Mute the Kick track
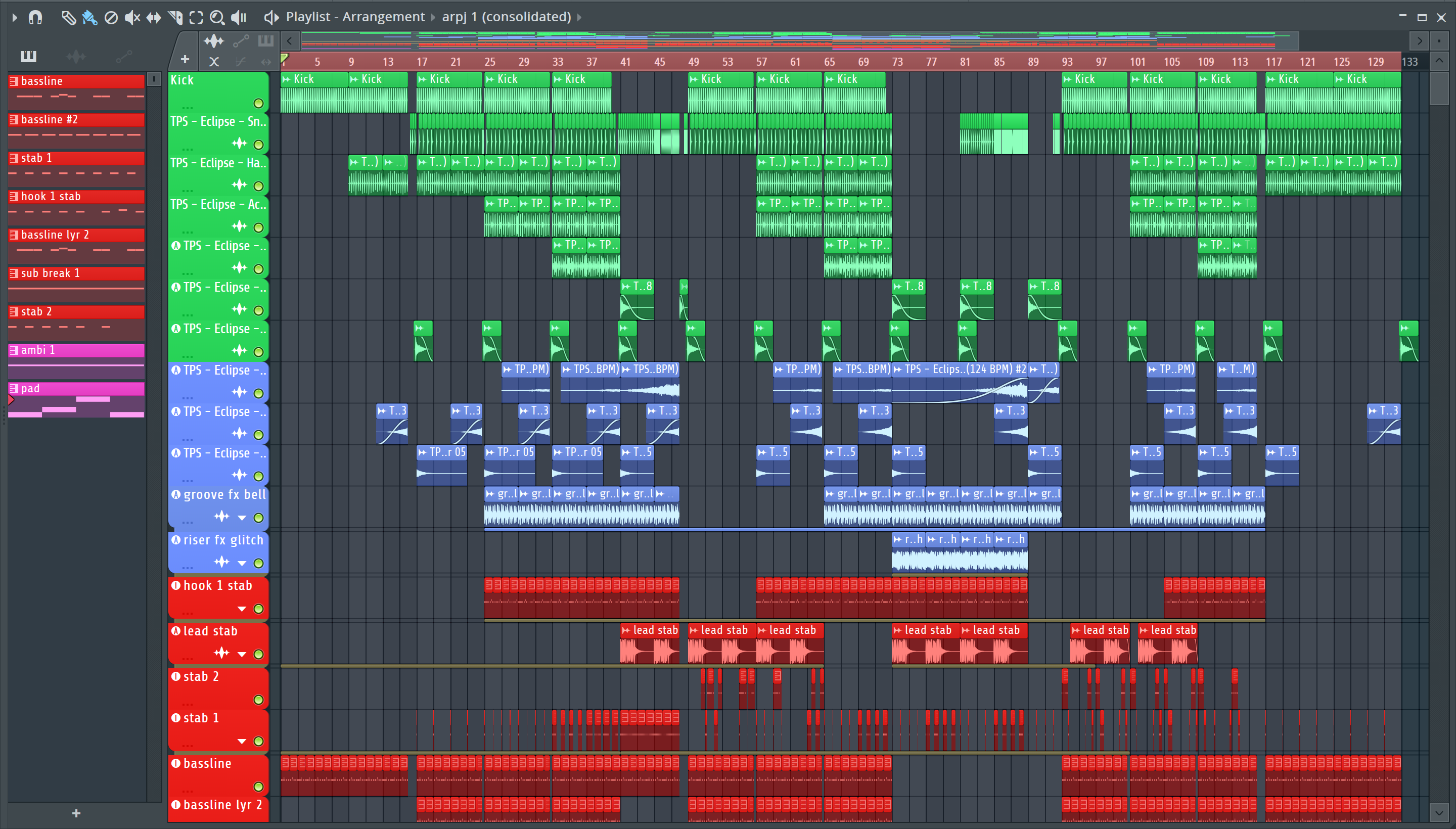Image resolution: width=1456 pixels, height=829 pixels. (258, 104)
